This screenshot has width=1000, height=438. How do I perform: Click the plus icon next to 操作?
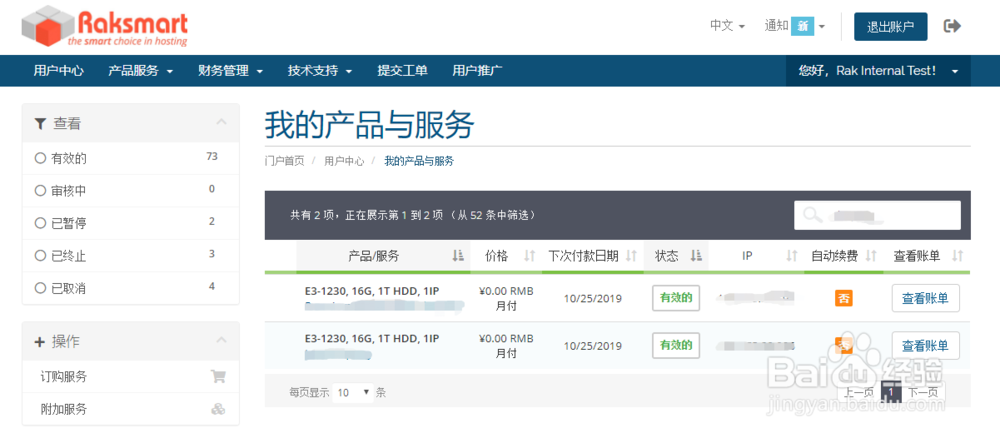coord(40,342)
